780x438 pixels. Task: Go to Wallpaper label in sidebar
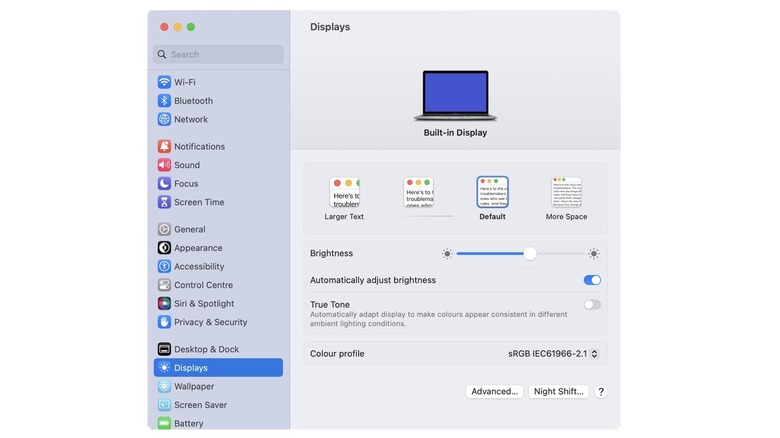point(194,386)
